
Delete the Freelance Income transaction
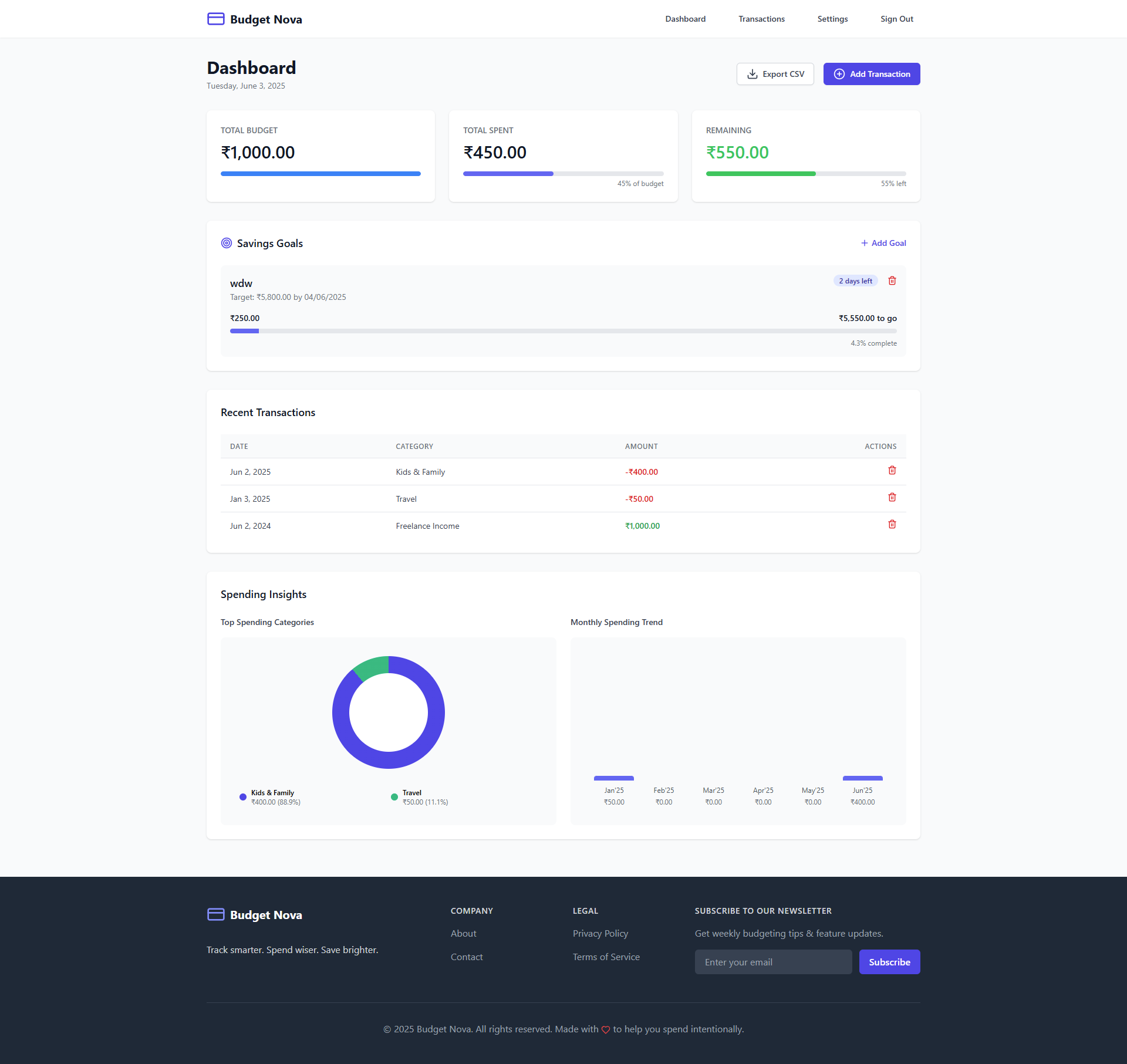[x=892, y=524]
